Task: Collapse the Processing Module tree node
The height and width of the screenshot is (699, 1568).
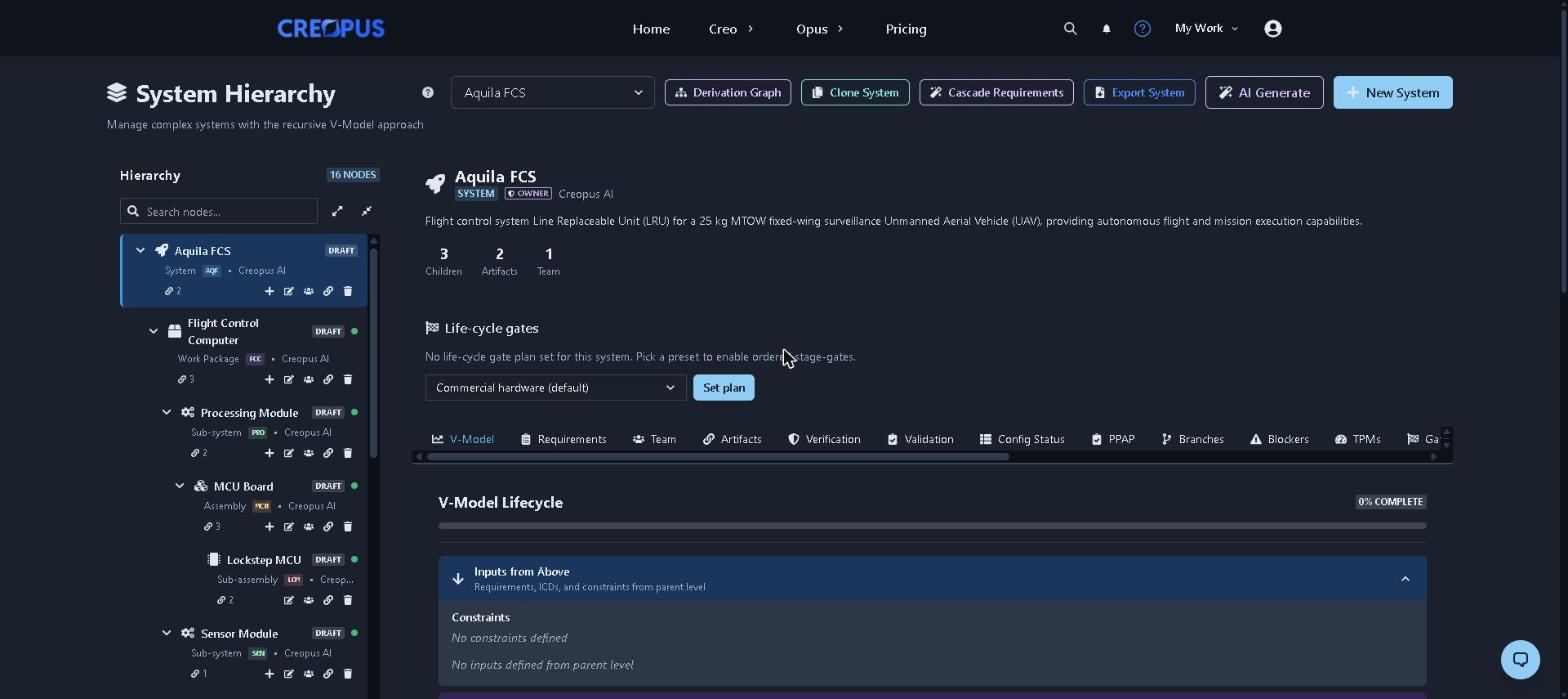Action: (167, 412)
